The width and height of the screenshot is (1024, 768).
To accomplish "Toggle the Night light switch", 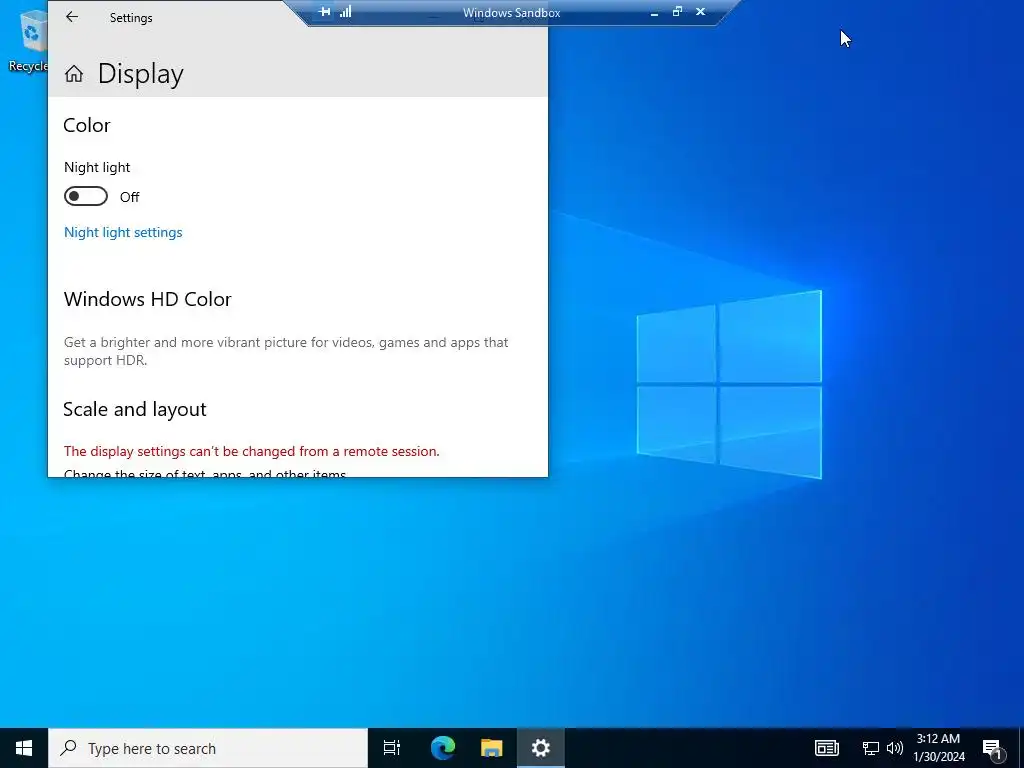I will pos(86,196).
